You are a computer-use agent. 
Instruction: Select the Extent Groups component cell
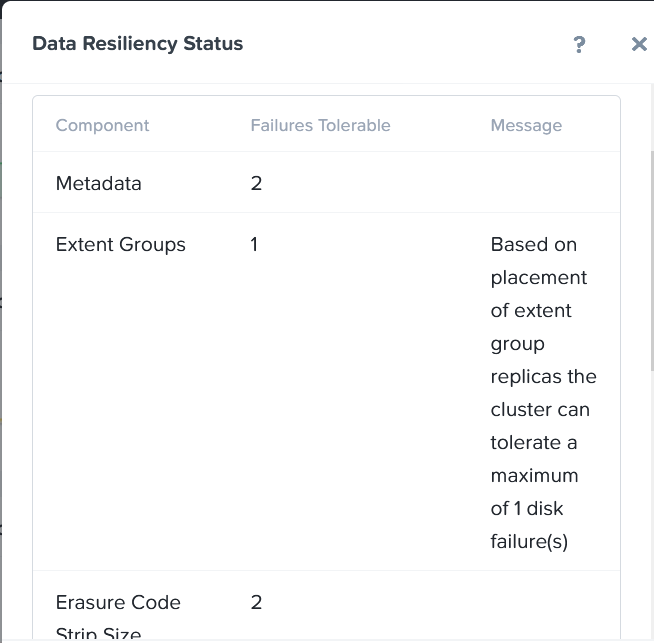pyautogui.click(x=121, y=244)
